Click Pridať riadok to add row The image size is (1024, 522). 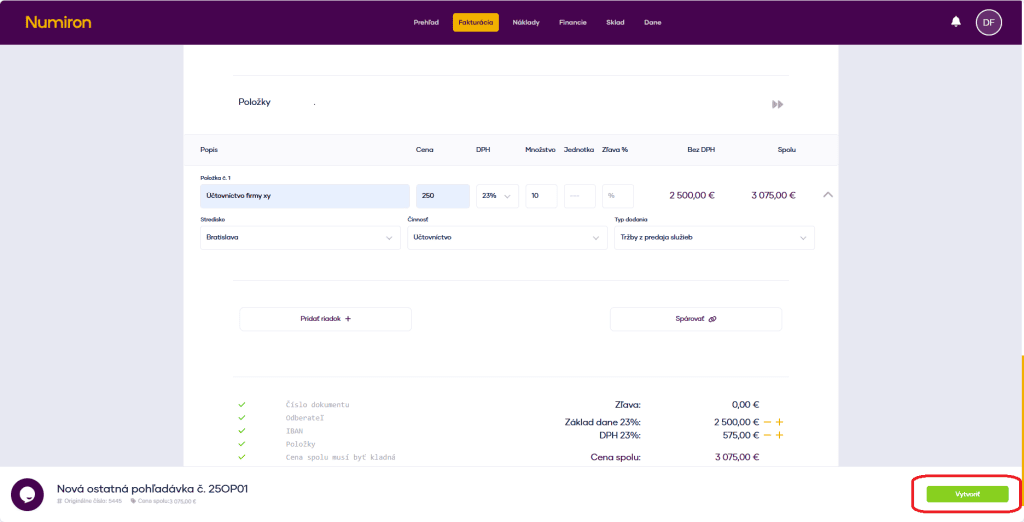coord(325,319)
